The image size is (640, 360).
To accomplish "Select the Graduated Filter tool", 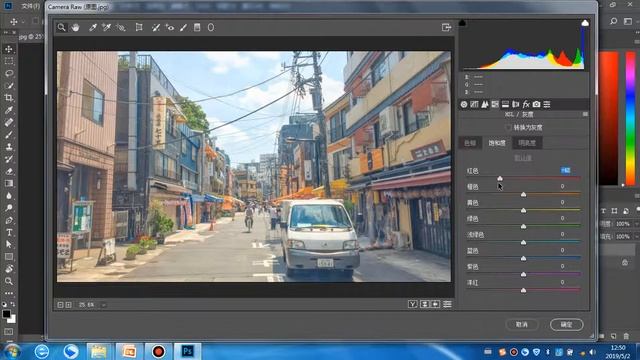I will click(197, 27).
